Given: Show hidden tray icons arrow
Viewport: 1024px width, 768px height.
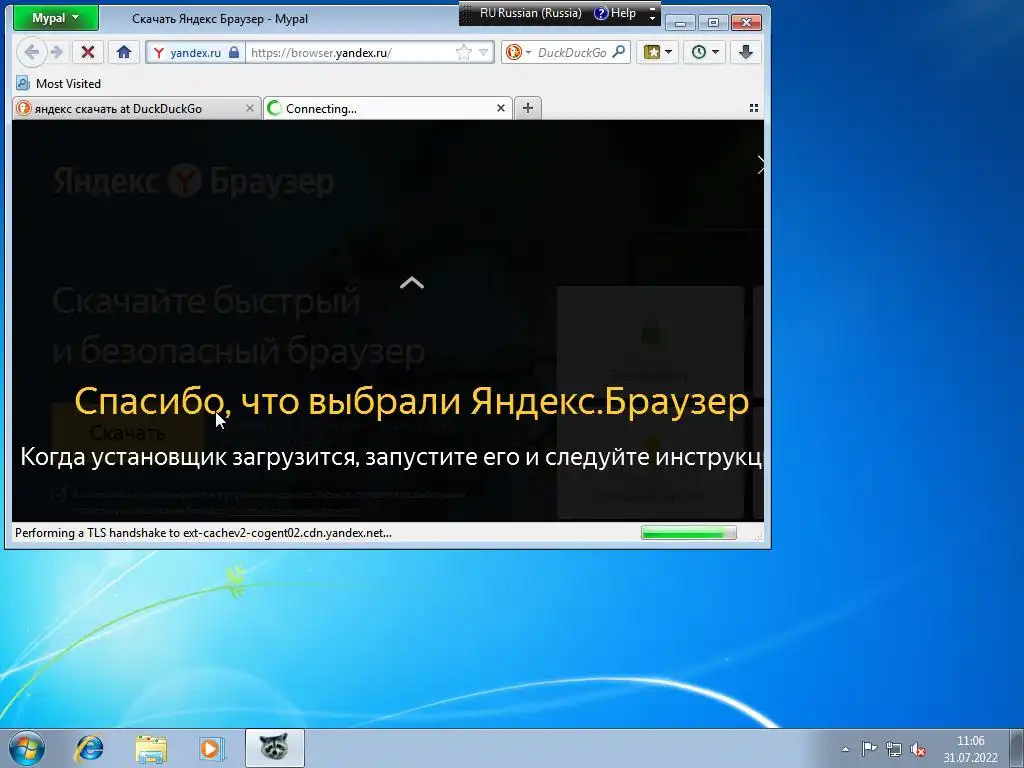Looking at the screenshot, I should coord(845,749).
